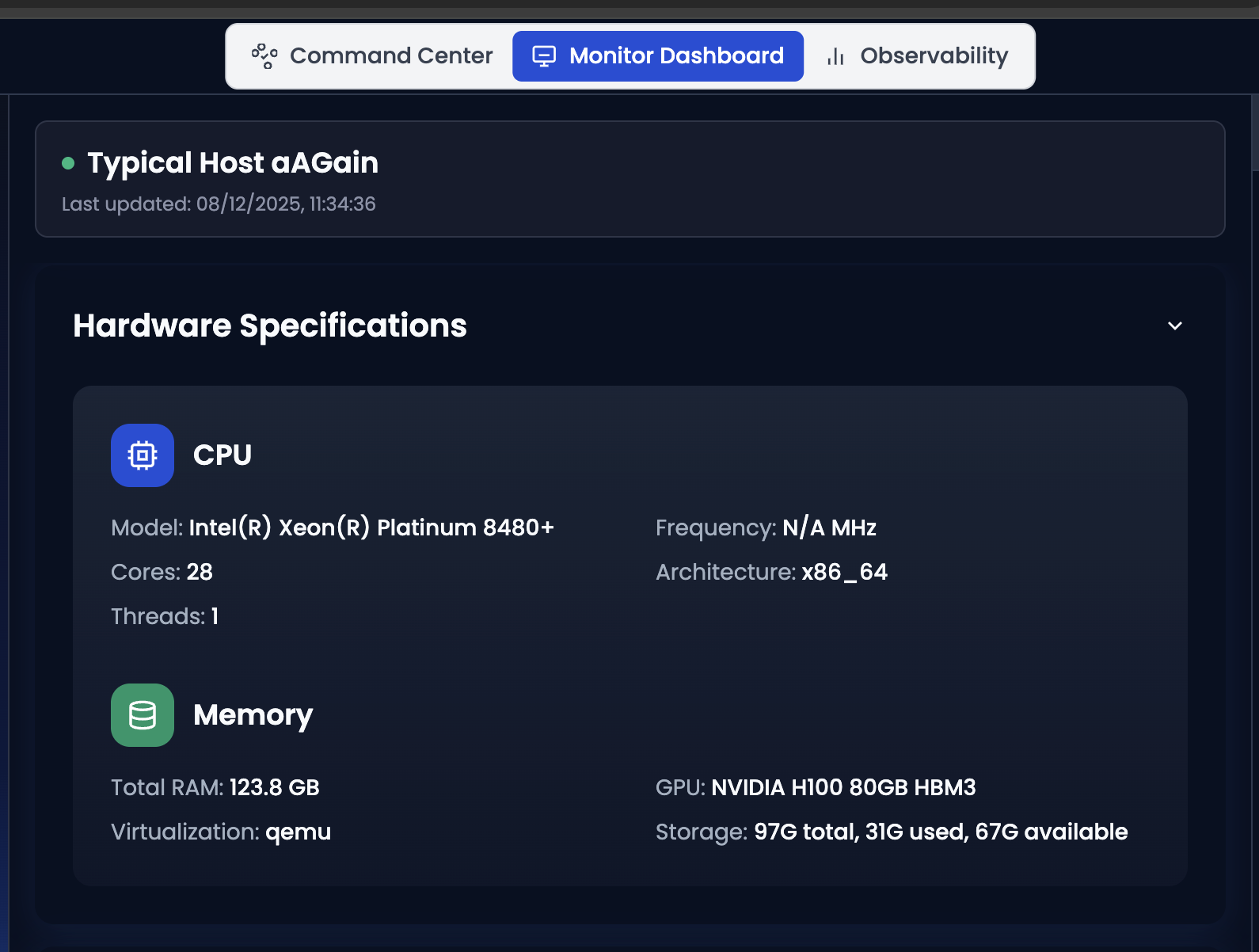Click the Command Center nodes icon

pos(264,56)
